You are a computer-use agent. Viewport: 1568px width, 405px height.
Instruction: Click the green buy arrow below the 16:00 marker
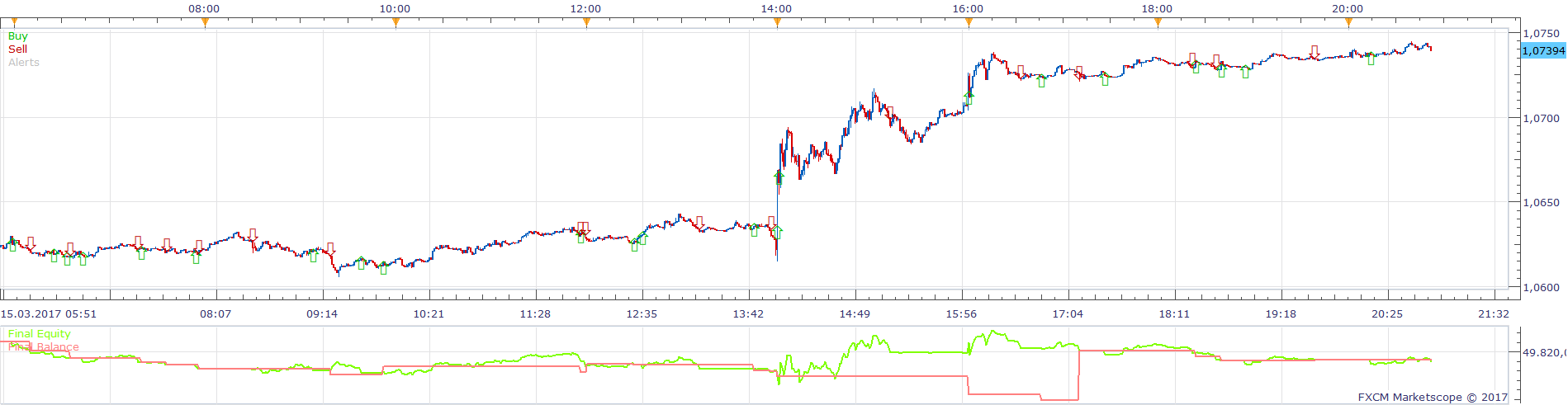point(969,99)
